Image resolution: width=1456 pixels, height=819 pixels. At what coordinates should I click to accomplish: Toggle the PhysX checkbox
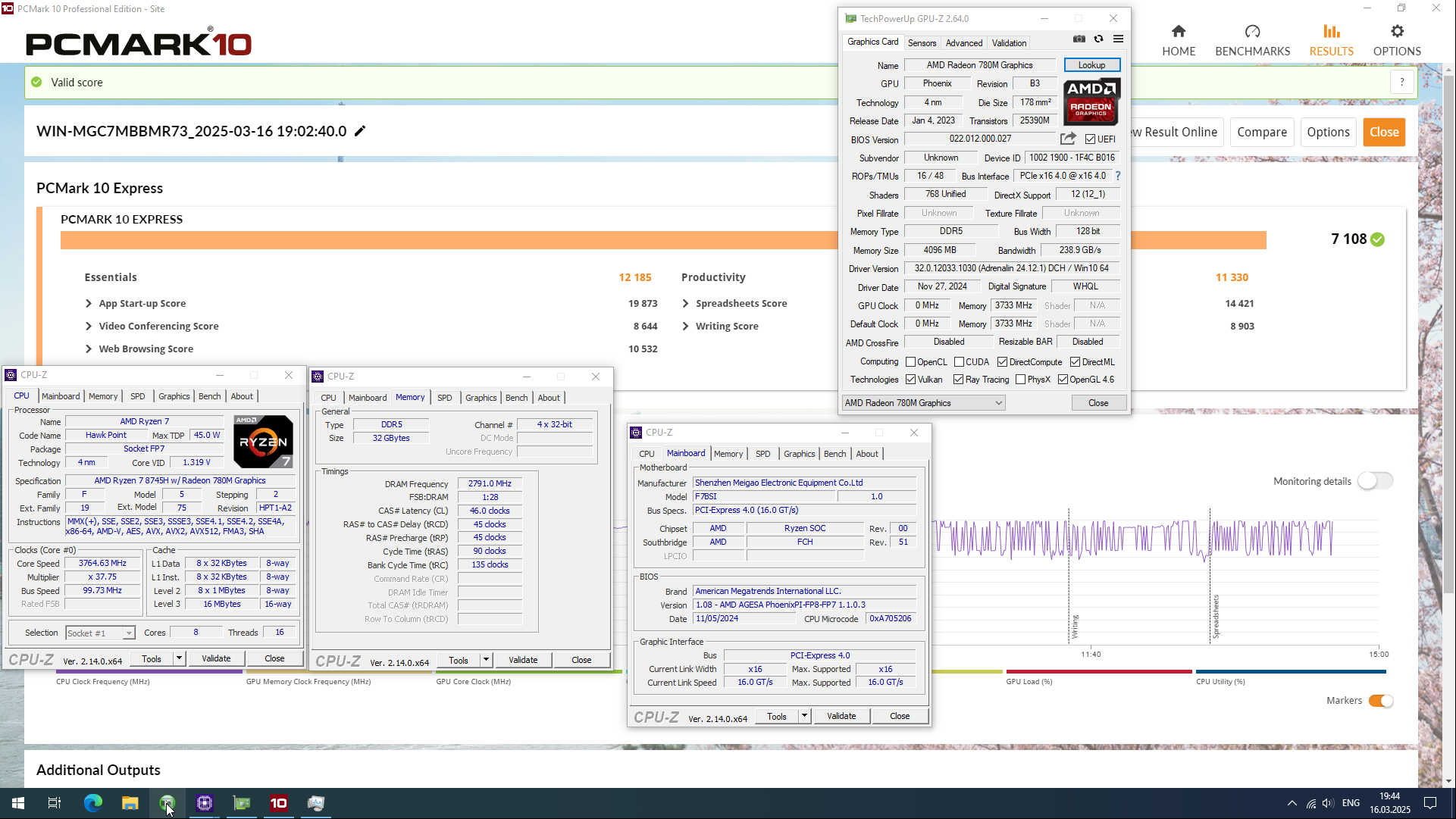pyautogui.click(x=1021, y=380)
